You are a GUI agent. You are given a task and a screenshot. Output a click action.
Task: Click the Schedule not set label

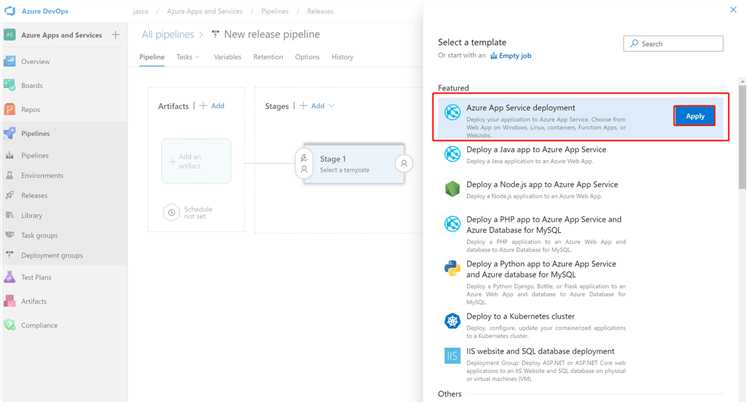[198, 212]
